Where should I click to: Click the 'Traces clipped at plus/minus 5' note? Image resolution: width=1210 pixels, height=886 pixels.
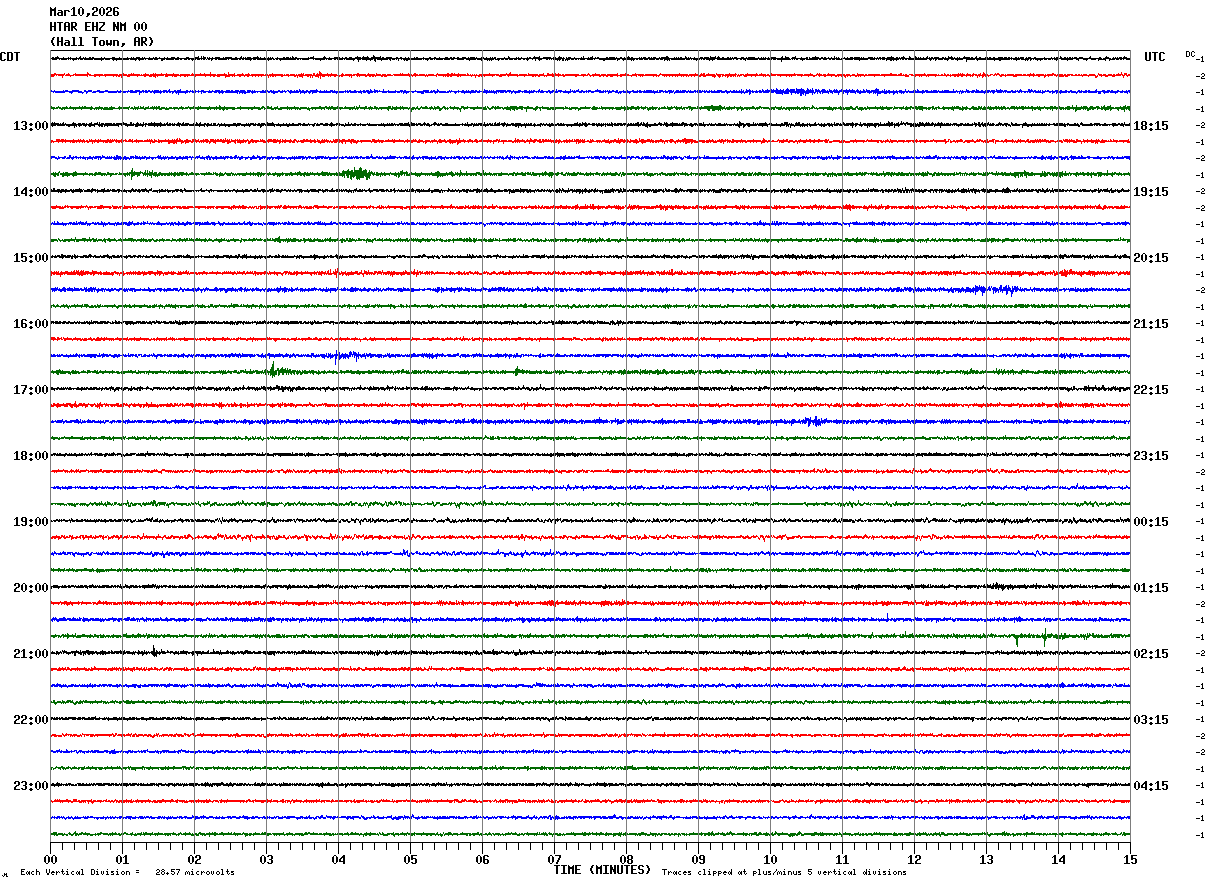784,873
